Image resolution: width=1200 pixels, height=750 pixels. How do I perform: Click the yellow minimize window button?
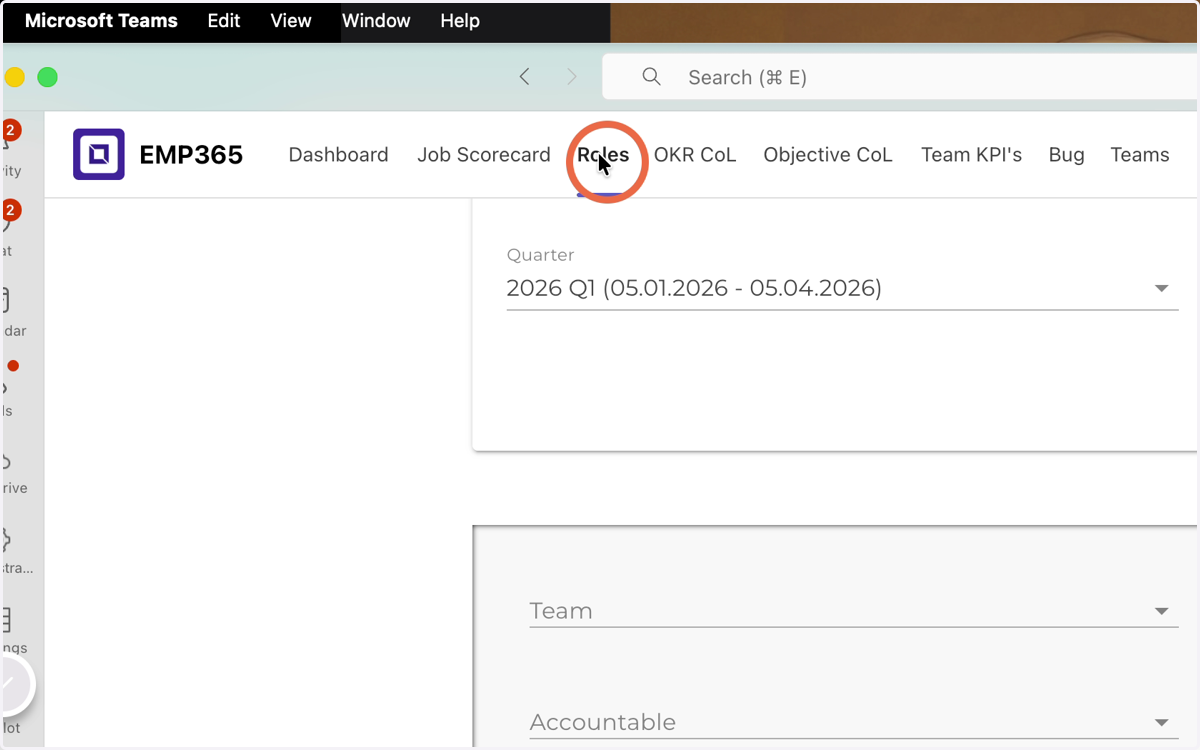point(14,77)
